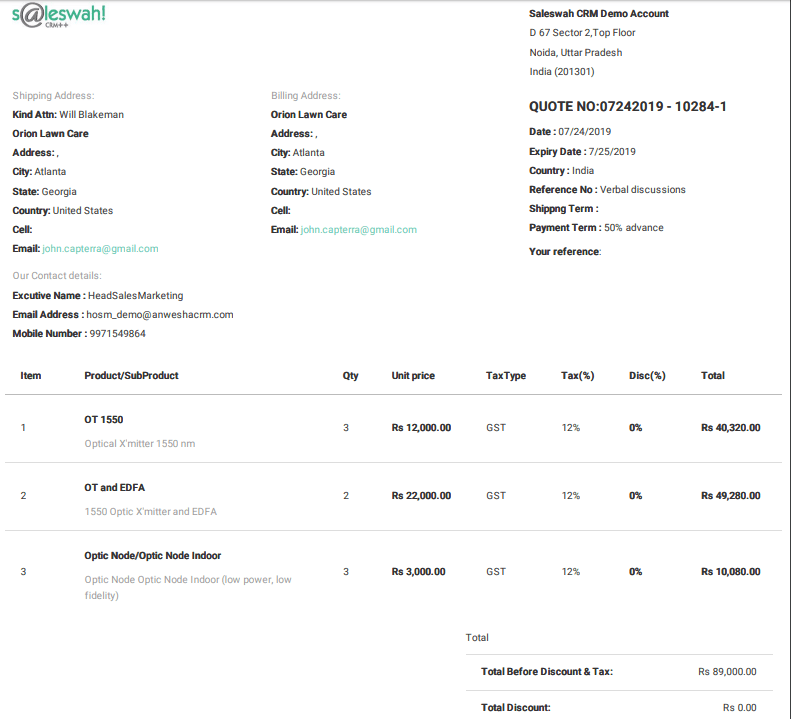The image size is (791, 719).
Task: Click the Total Before Discount & Tax amount
Action: (727, 672)
